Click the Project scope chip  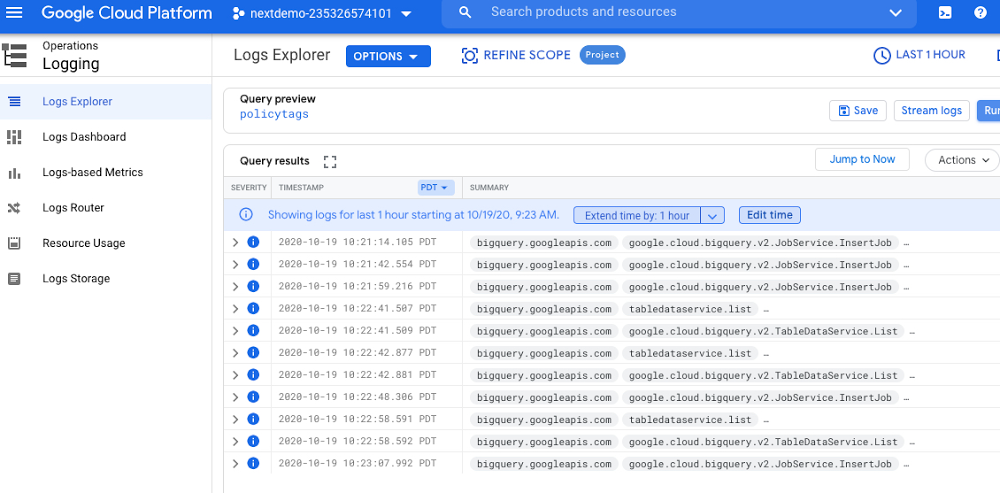[x=603, y=55]
